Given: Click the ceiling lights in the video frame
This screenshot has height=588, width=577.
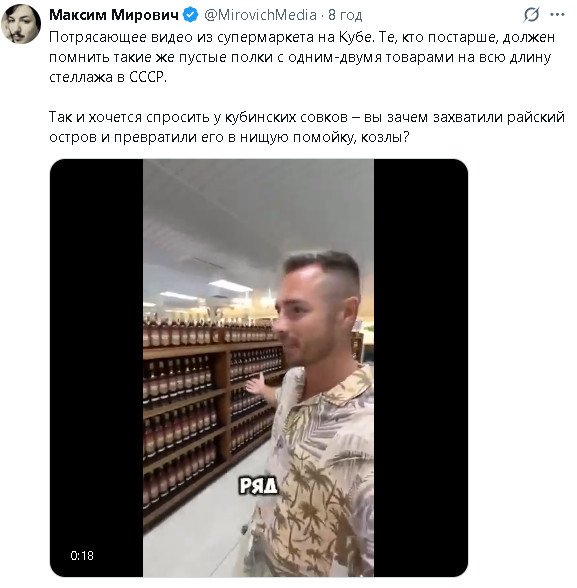Looking at the screenshot, I should click(229, 287).
